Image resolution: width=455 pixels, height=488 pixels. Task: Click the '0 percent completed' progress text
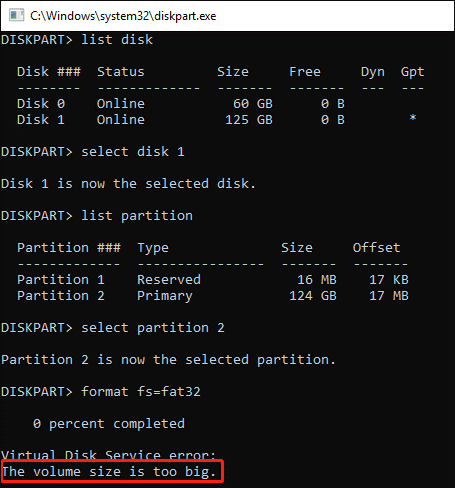109,424
